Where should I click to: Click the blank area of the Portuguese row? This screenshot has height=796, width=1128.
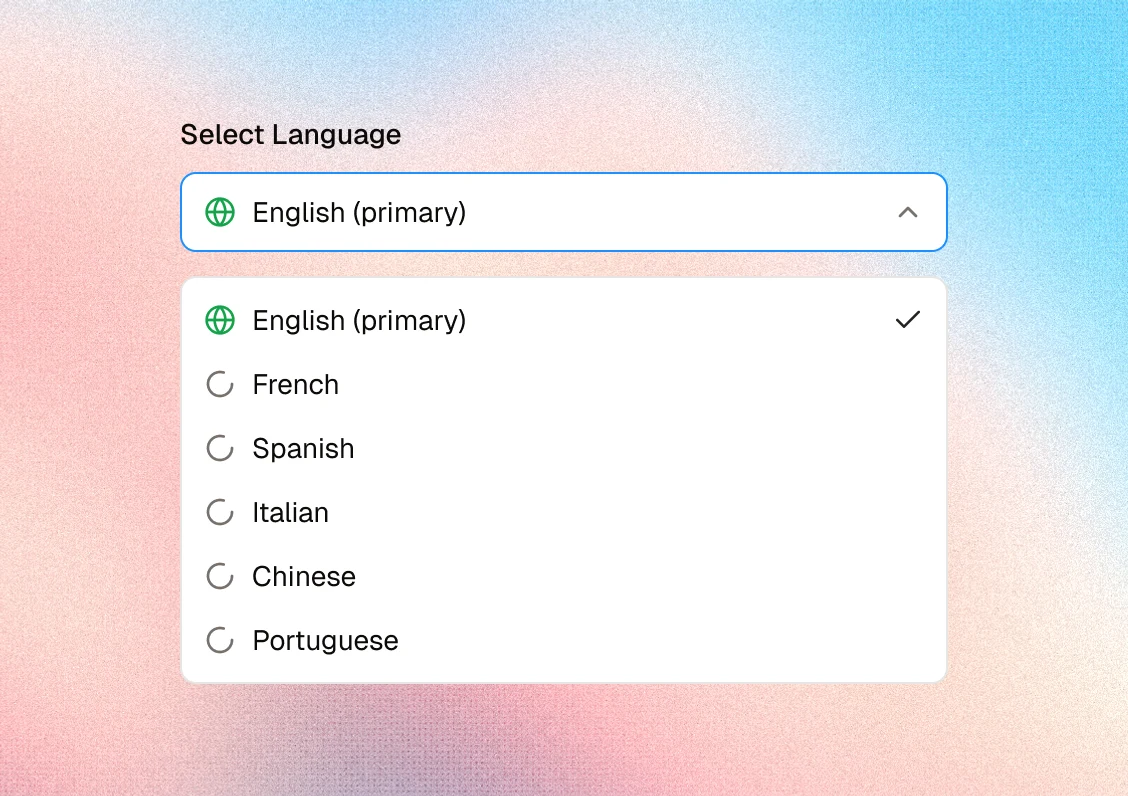(x=670, y=641)
